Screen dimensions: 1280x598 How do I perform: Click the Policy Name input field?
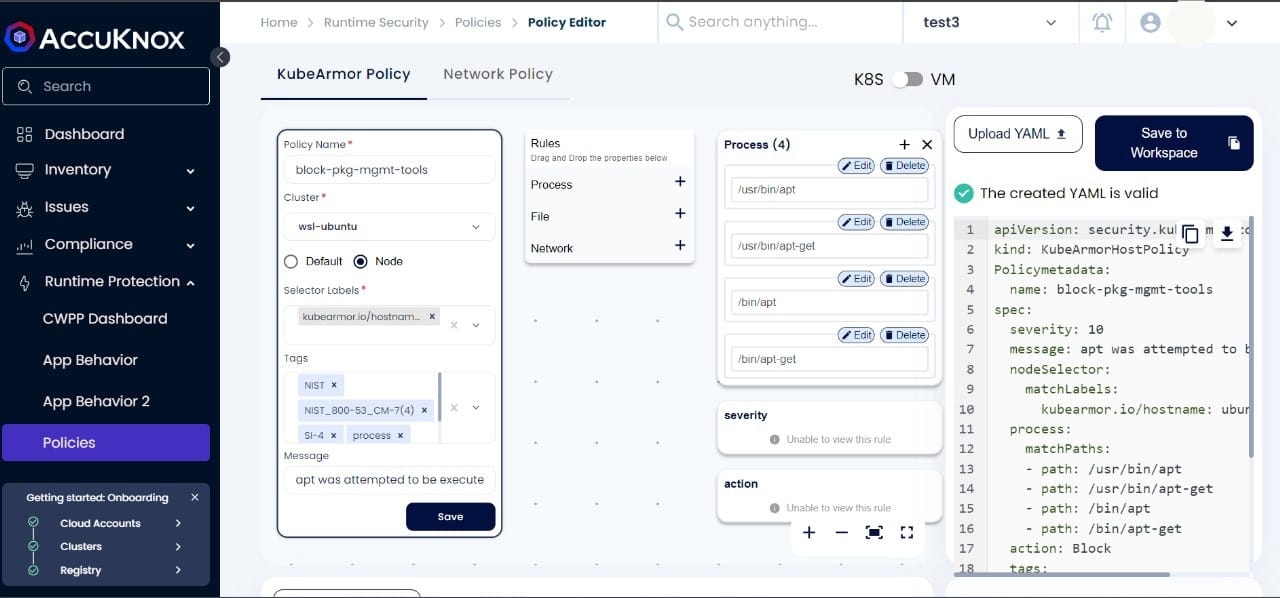(x=389, y=170)
